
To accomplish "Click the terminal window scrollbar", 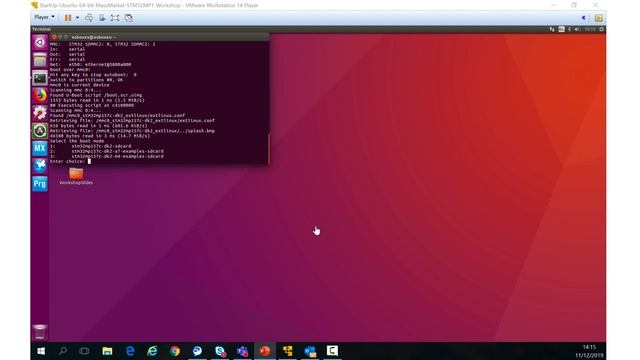I will click(269, 149).
